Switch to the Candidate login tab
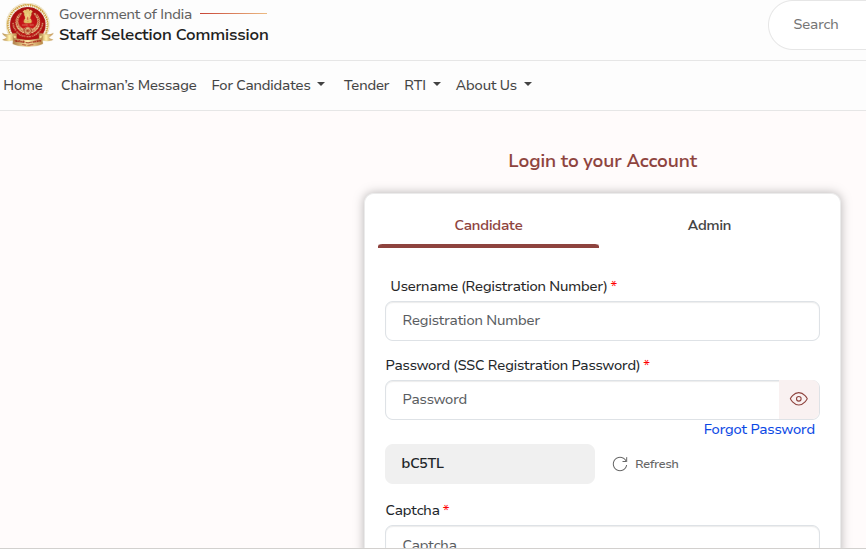The image size is (866, 549). pyautogui.click(x=488, y=225)
